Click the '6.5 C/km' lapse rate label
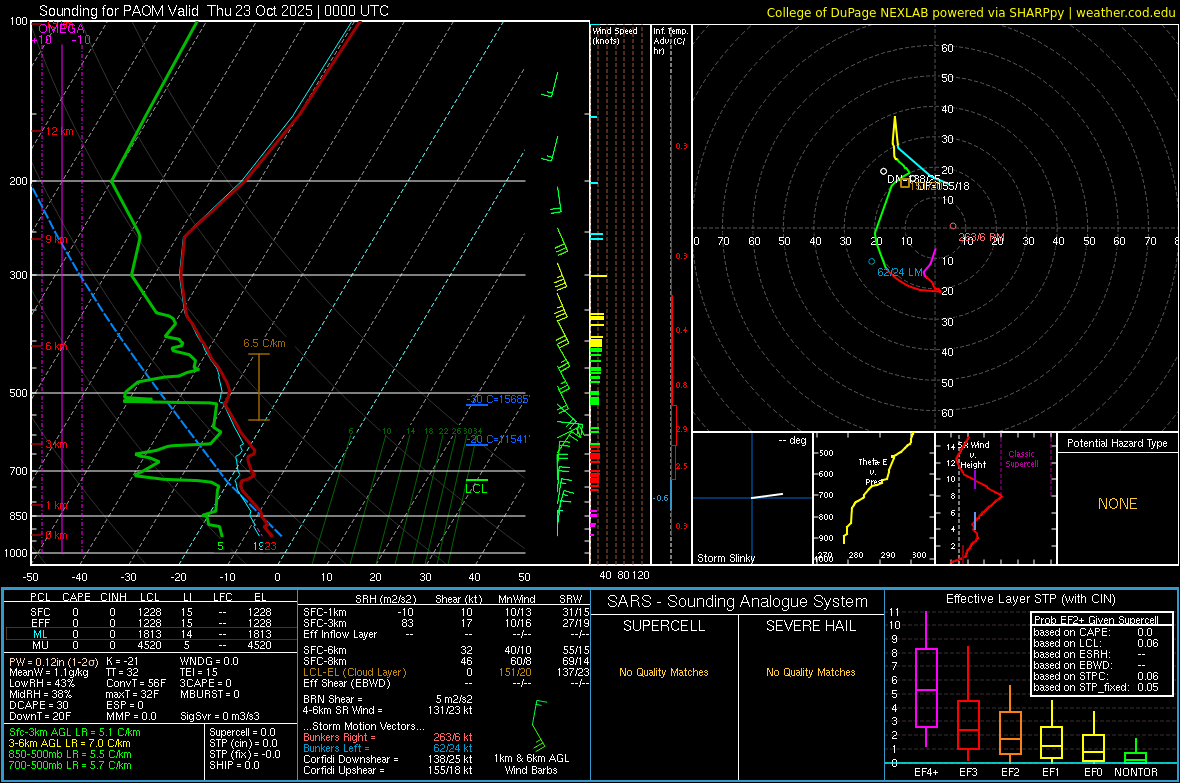 click(264, 343)
